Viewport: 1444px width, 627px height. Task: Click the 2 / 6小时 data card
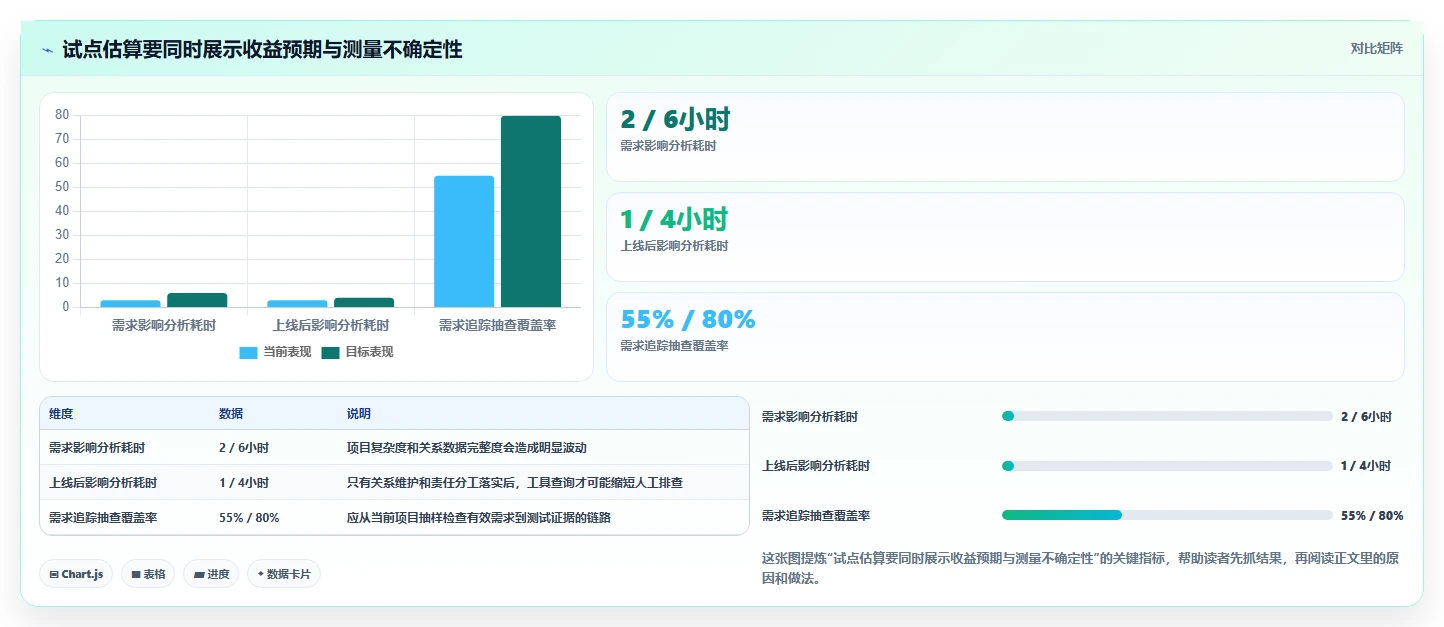1005,137
